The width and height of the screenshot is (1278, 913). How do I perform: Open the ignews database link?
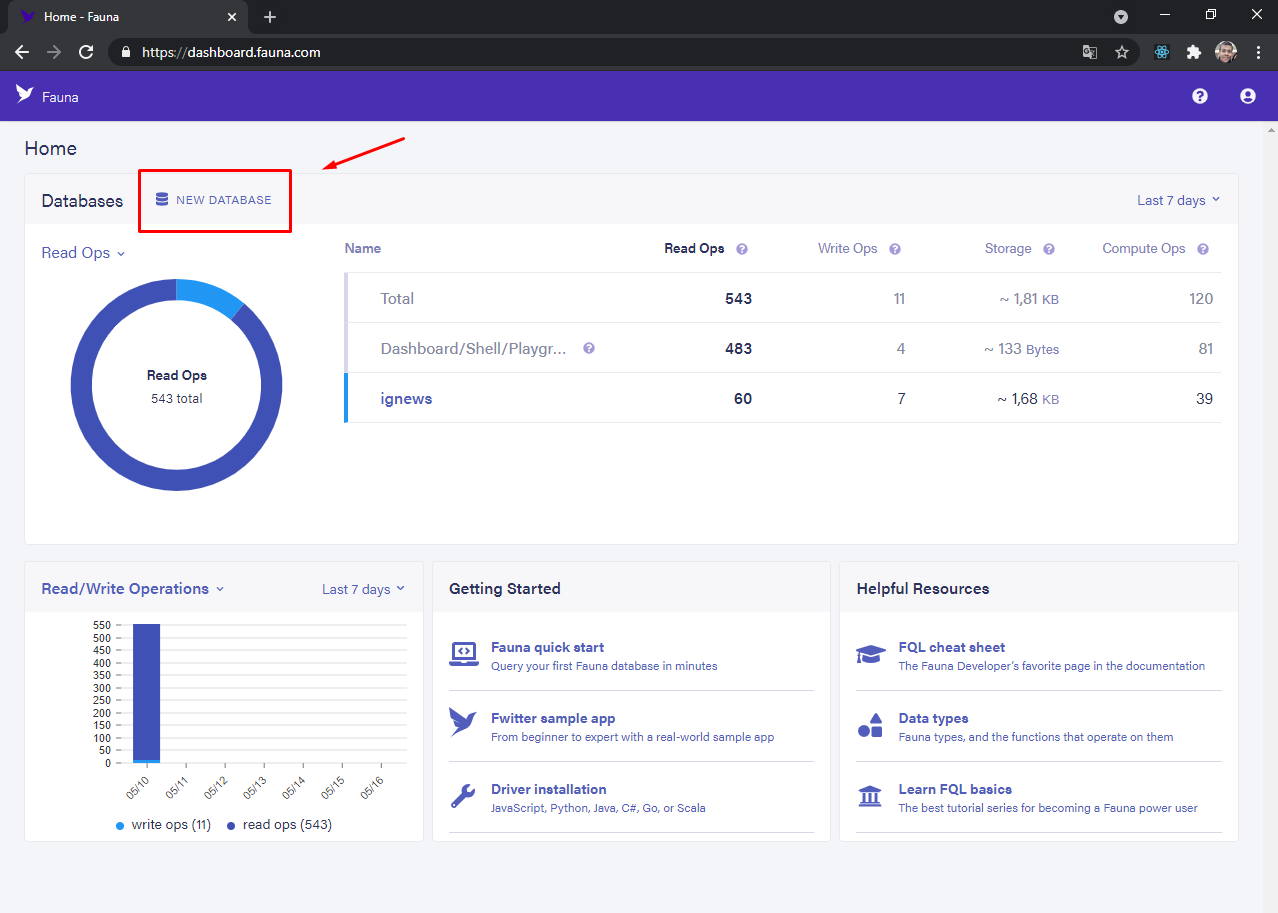click(x=406, y=398)
